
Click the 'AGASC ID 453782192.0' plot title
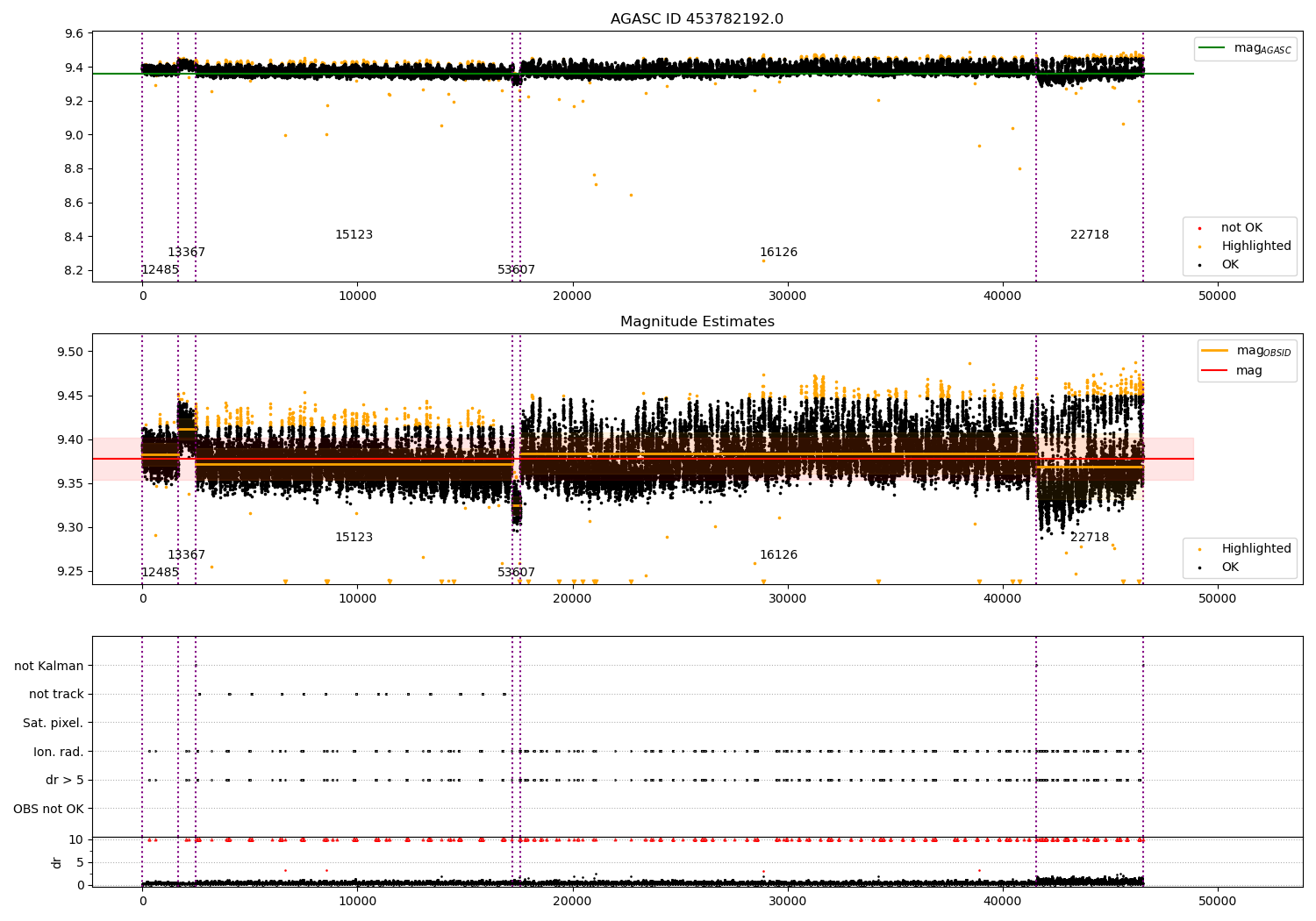click(x=697, y=19)
